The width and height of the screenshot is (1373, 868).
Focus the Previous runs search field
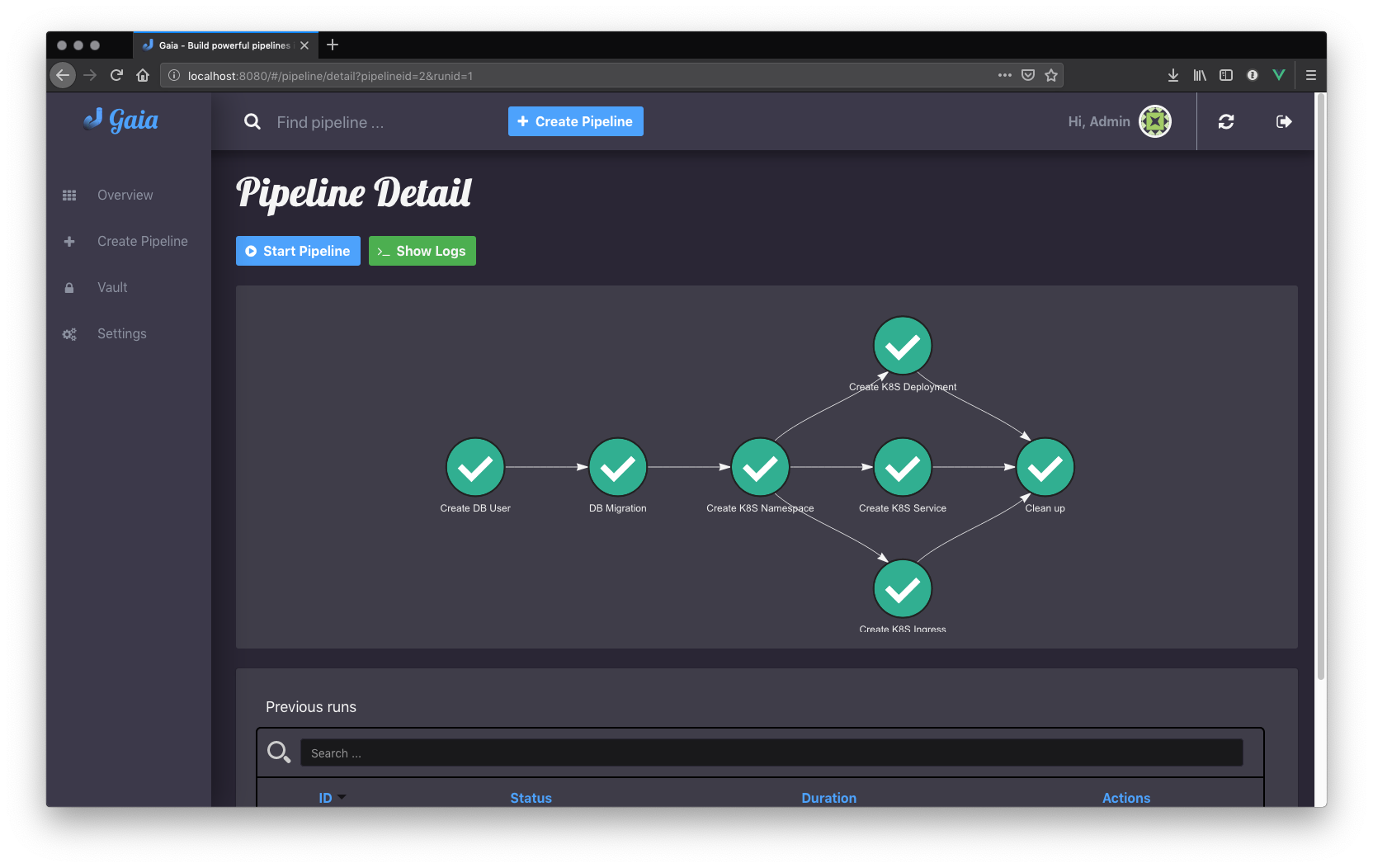click(771, 753)
